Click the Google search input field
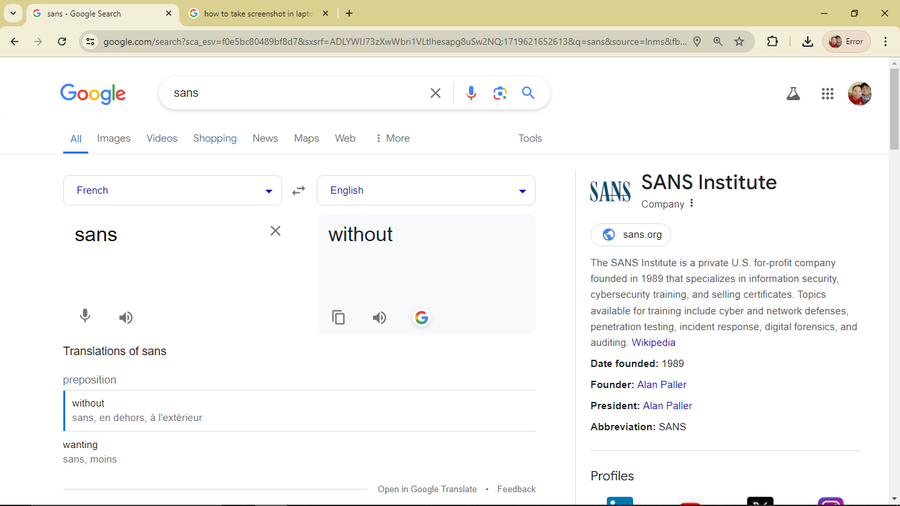The image size is (900, 506). 296,93
